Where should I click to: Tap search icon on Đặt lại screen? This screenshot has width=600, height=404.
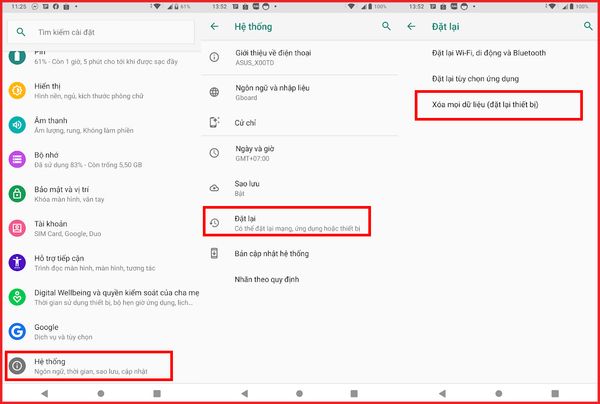(x=588, y=26)
